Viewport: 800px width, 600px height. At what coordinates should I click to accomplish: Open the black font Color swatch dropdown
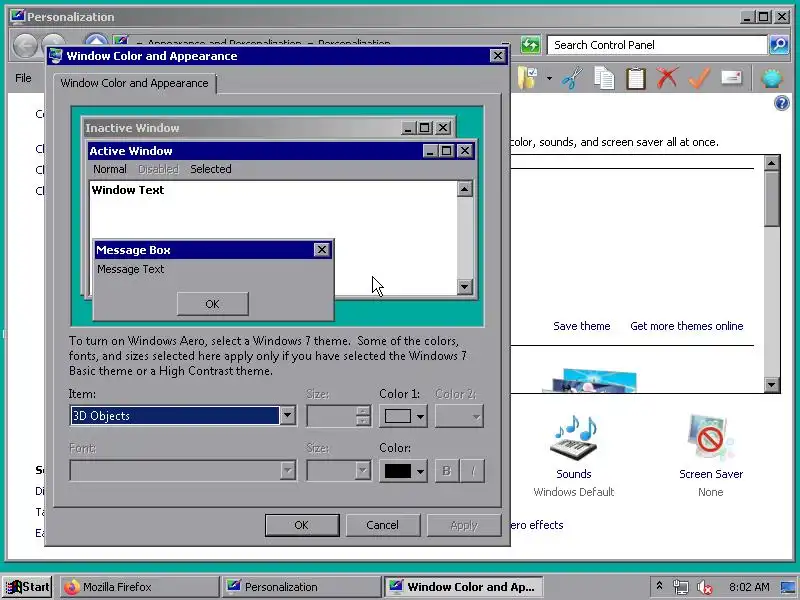point(403,471)
